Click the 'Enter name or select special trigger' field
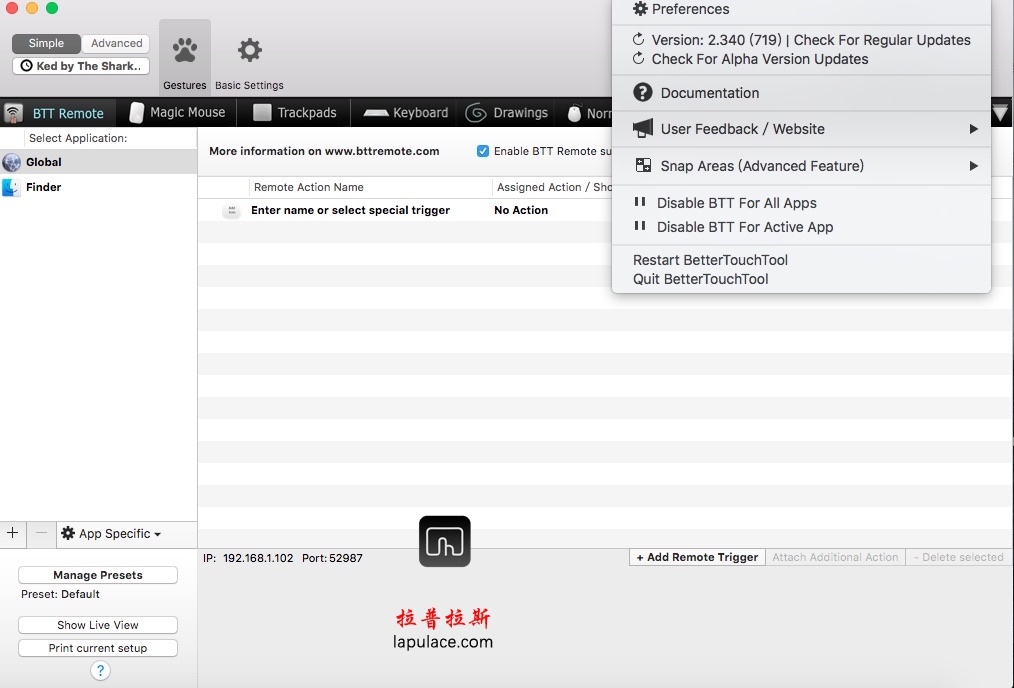Screen dimensions: 1014x688 point(351,210)
